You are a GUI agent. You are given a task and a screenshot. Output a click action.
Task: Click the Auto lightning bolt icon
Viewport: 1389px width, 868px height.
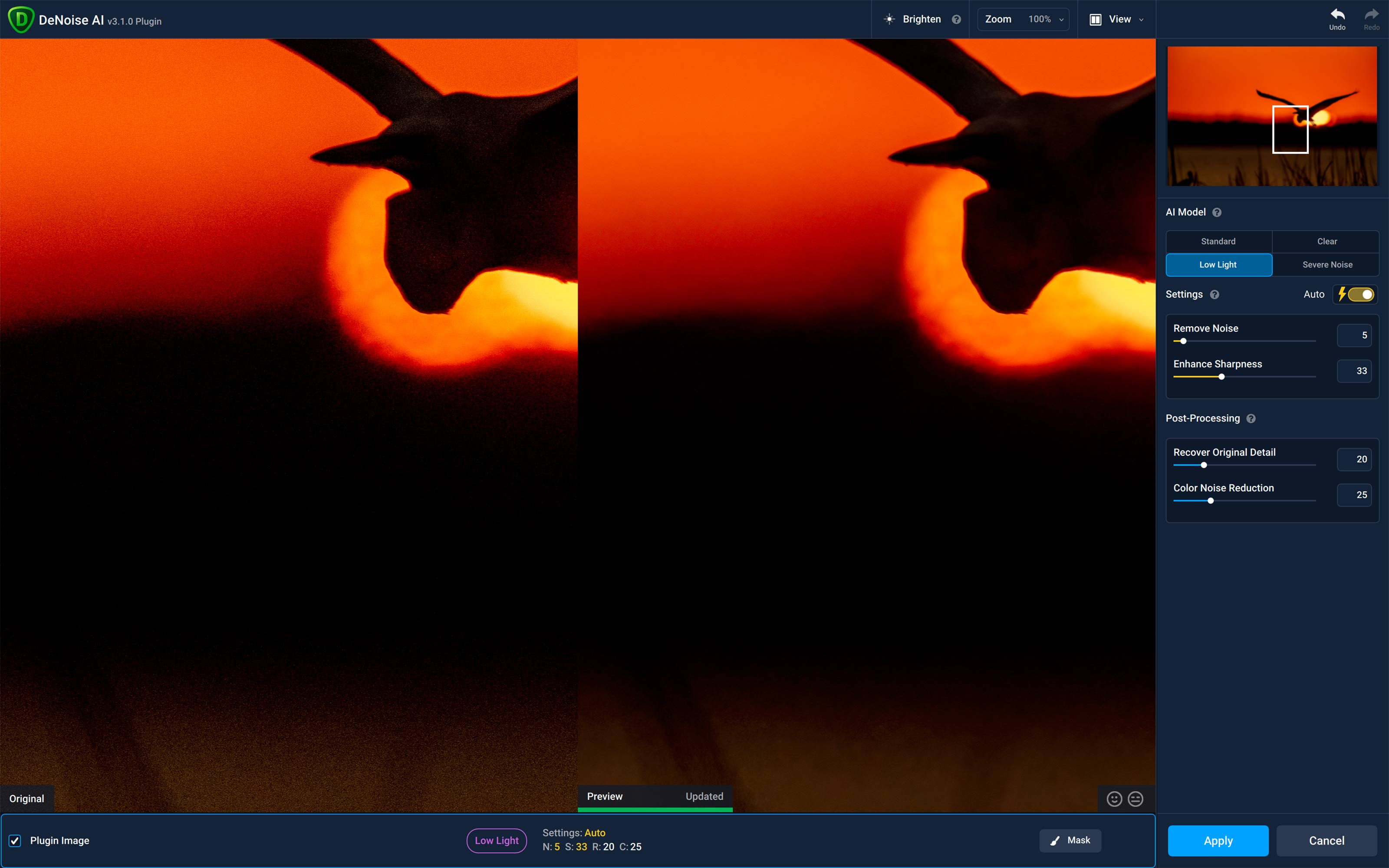[x=1342, y=295]
